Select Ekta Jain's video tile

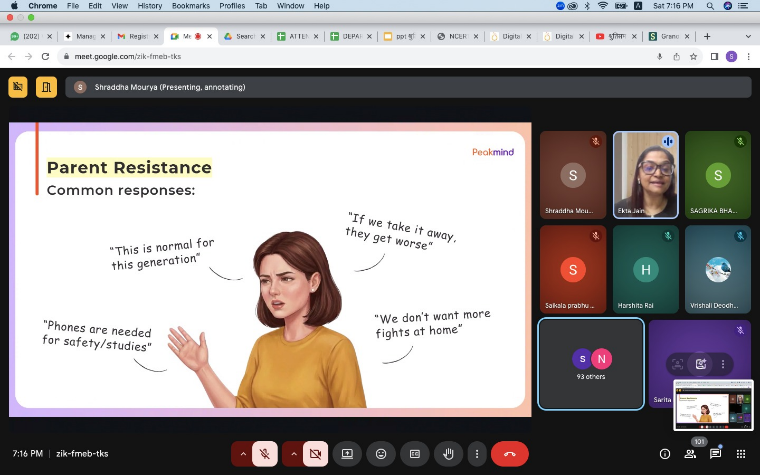coord(645,174)
